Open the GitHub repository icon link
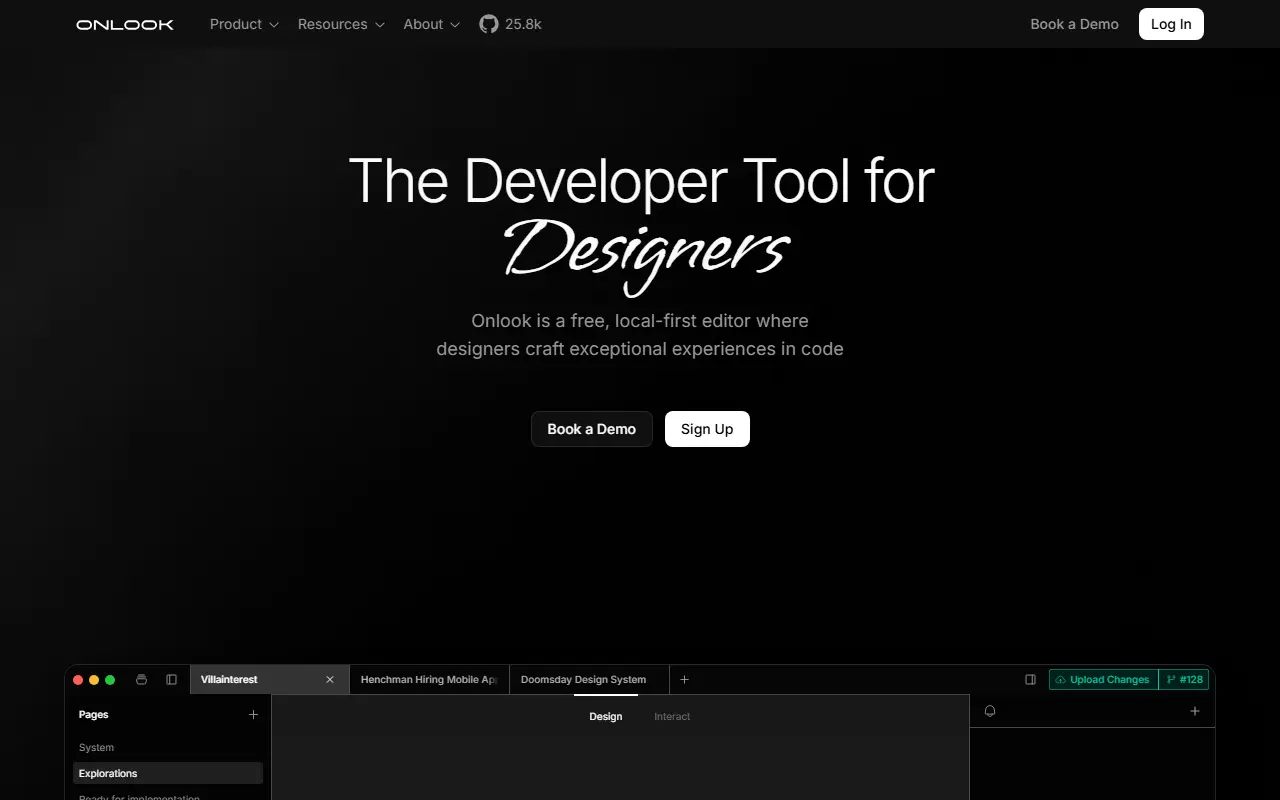The width and height of the screenshot is (1280, 800). [488, 24]
